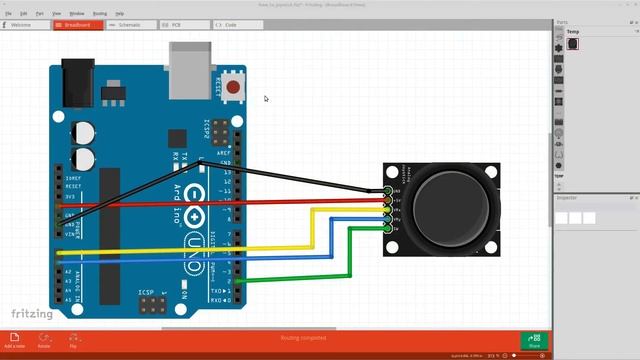Click the zoom slider handle
This screenshot has width=640, height=360.
click(514, 356)
